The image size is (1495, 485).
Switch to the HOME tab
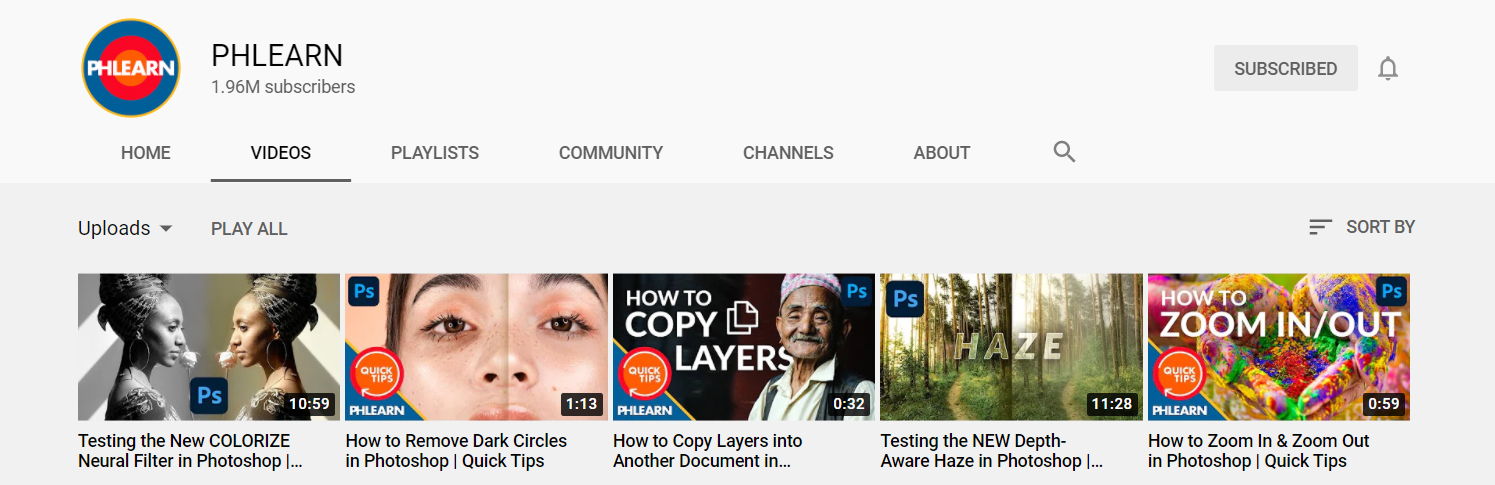(x=146, y=153)
